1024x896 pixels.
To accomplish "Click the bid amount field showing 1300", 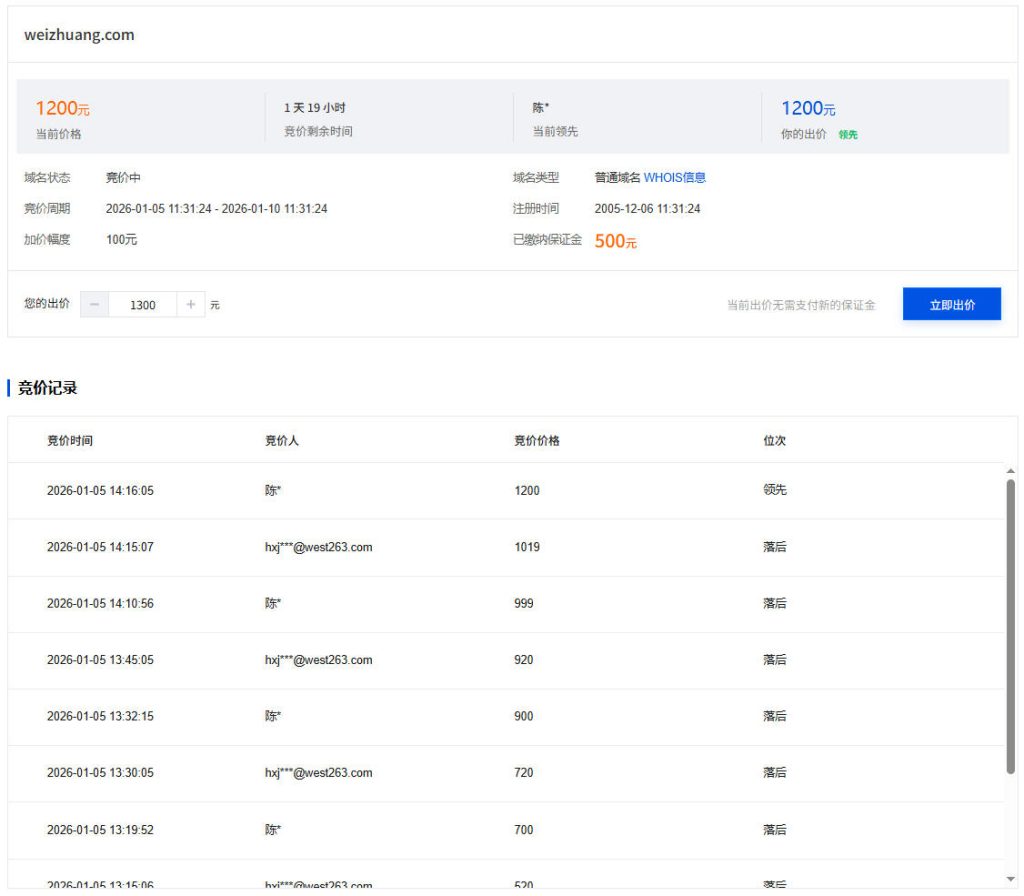I will (143, 305).
